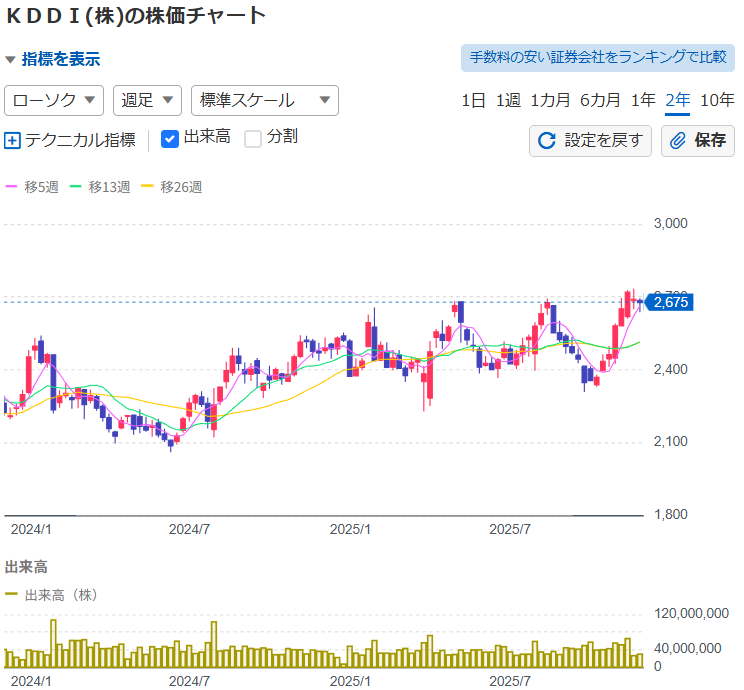Screen dimensions: 744x690
Task: Select the 10年 time range tab
Action: tap(717, 100)
